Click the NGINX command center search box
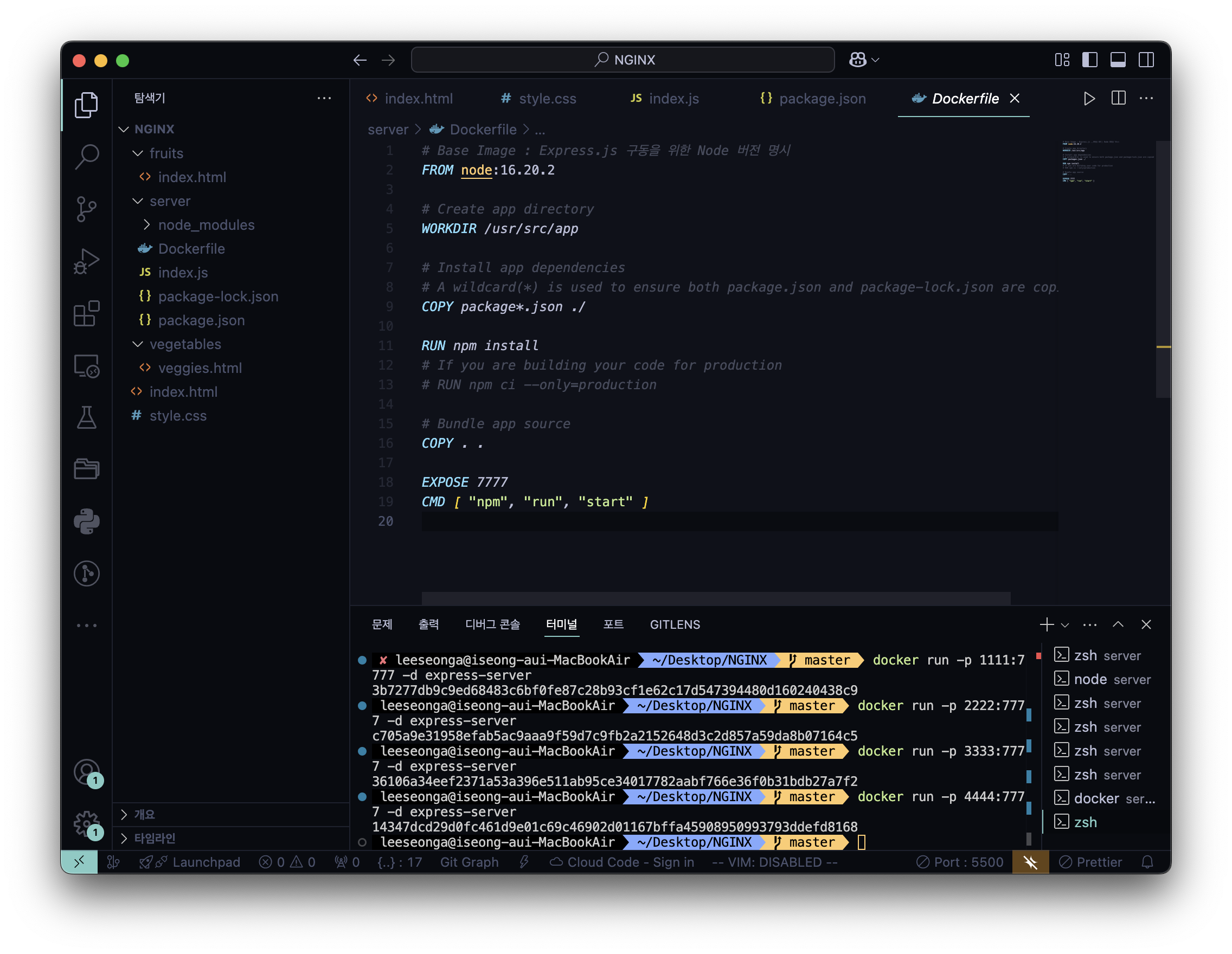Viewport: 1232px width, 954px height. (x=623, y=60)
